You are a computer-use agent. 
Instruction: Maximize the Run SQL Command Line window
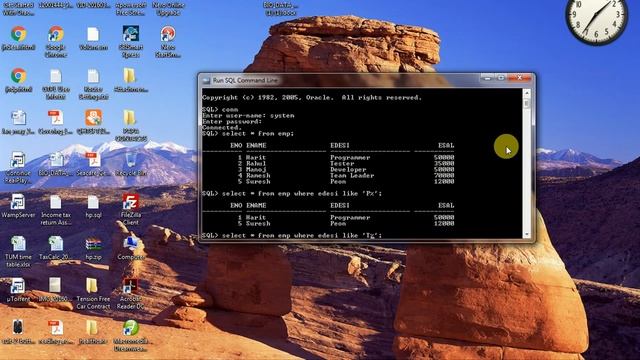click(x=500, y=78)
